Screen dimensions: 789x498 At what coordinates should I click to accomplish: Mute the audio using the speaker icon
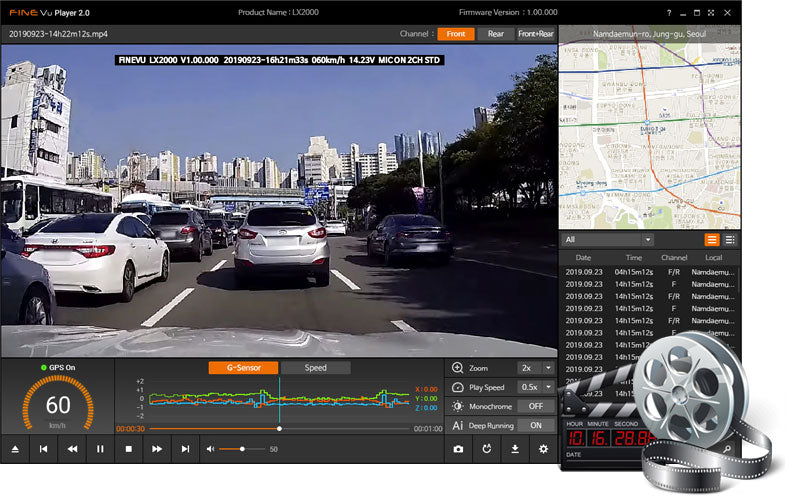pyautogui.click(x=210, y=449)
